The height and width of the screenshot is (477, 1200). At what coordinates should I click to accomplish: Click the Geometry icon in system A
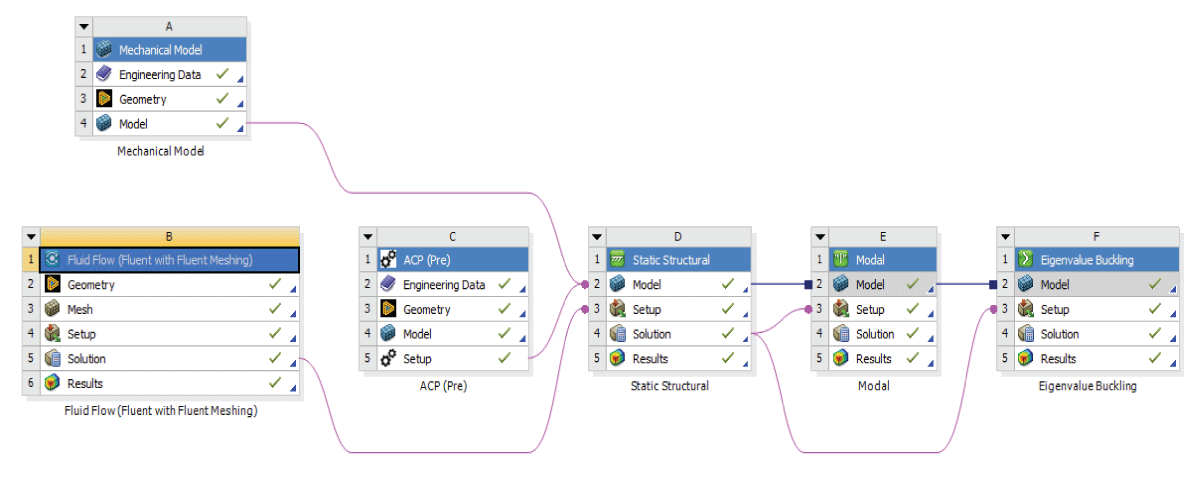(x=104, y=99)
